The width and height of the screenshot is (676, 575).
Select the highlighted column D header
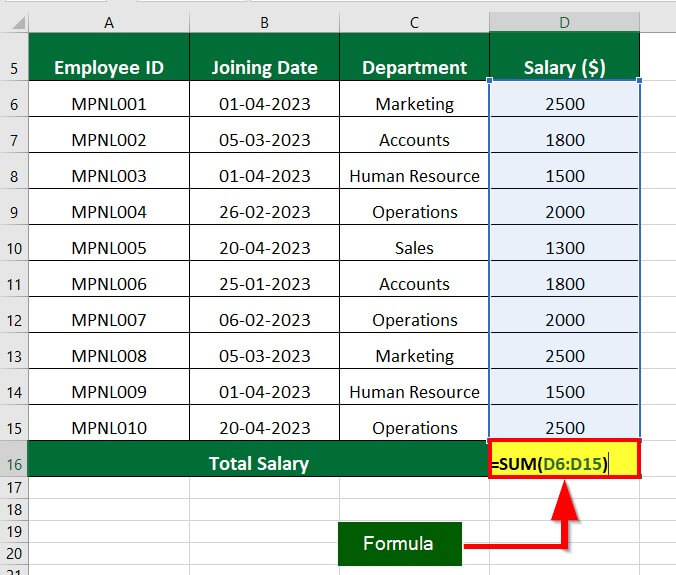pos(564,21)
